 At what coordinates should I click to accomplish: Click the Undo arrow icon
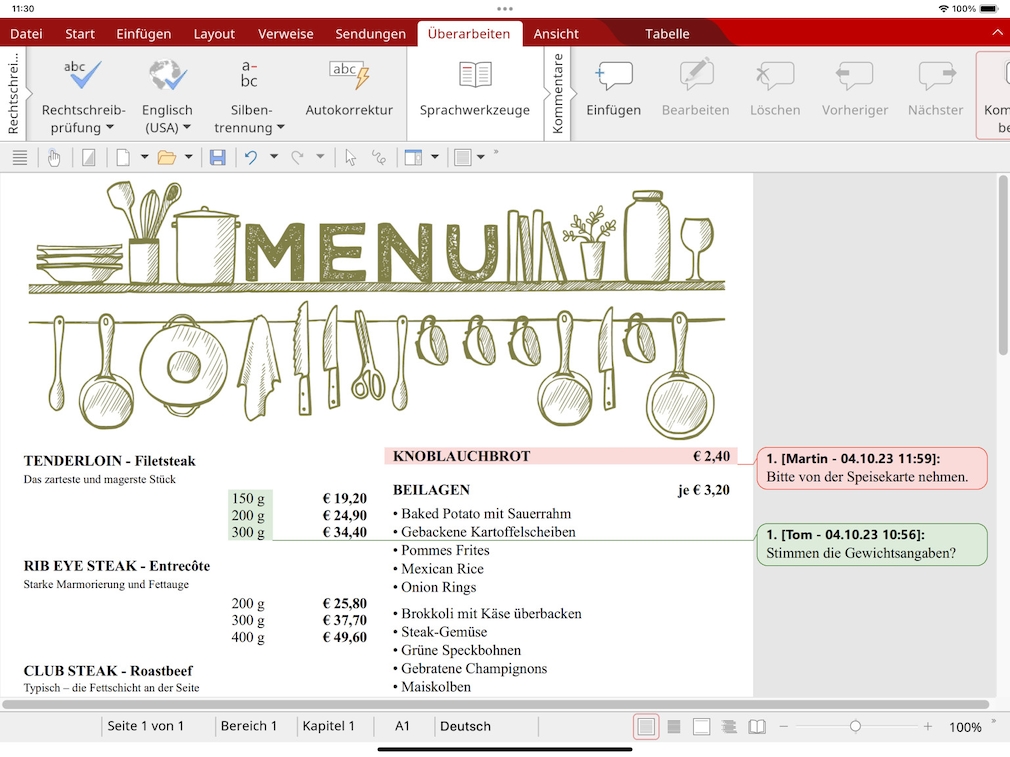tap(251, 157)
